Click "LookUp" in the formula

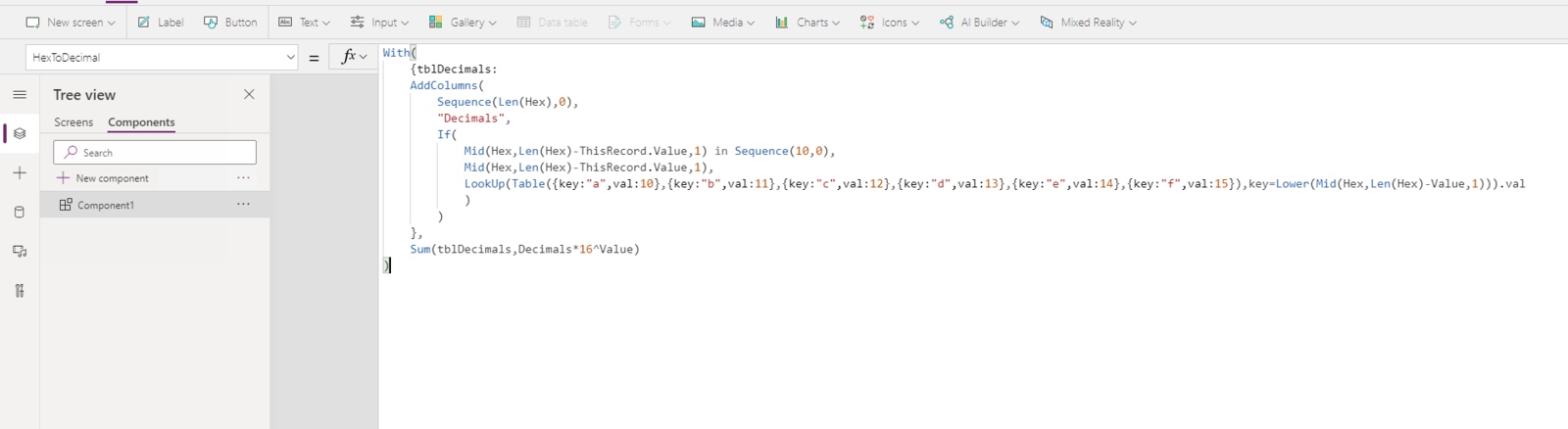pos(484,184)
